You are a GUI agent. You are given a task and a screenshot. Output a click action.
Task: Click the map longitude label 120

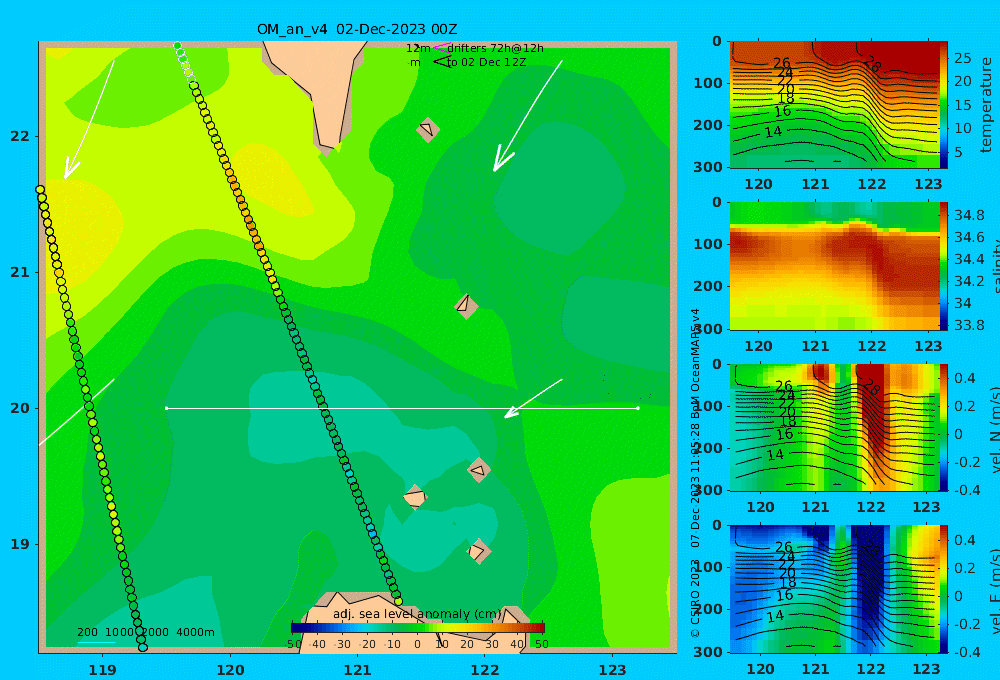point(230,670)
